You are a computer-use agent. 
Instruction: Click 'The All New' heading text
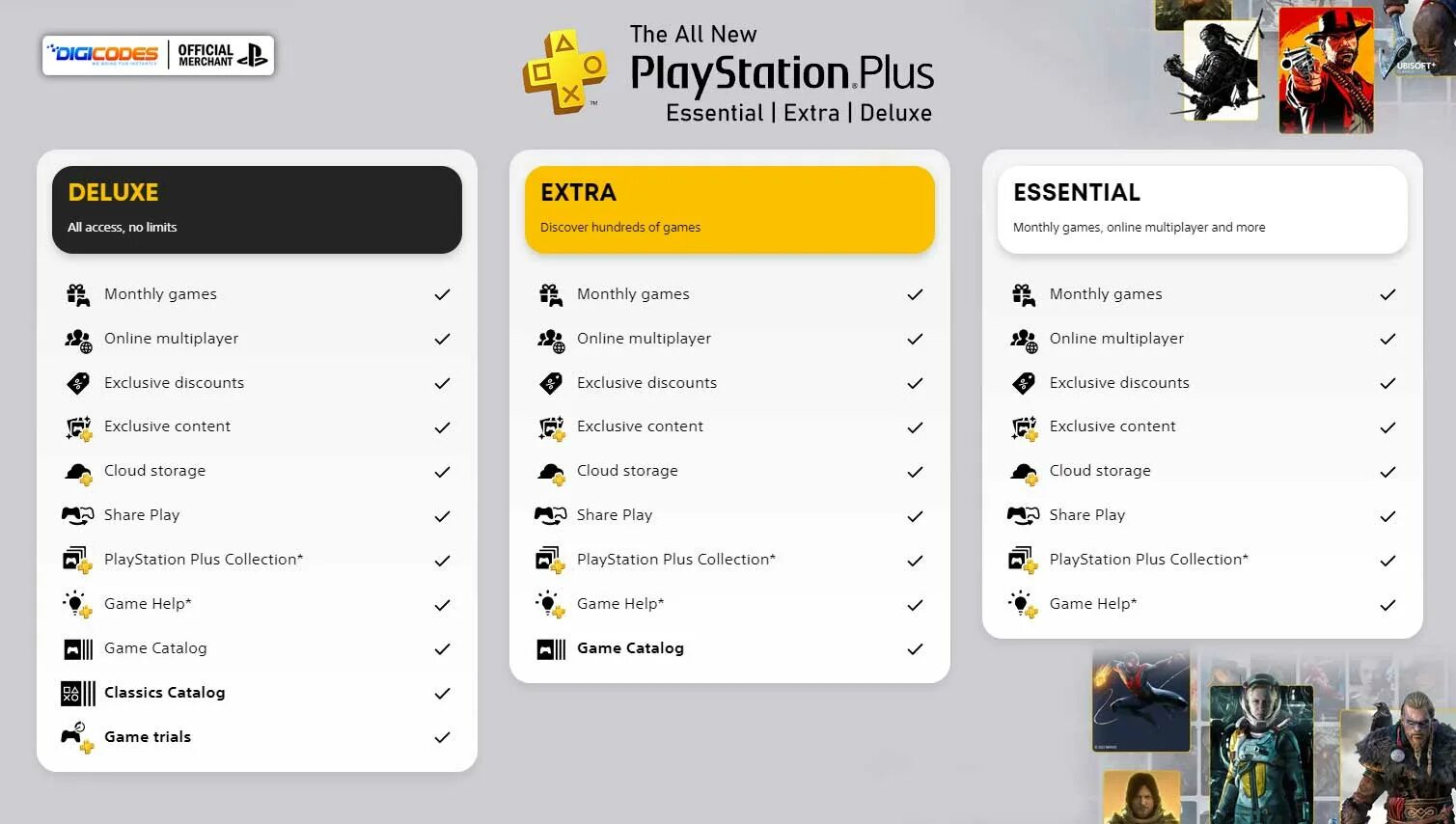(693, 35)
